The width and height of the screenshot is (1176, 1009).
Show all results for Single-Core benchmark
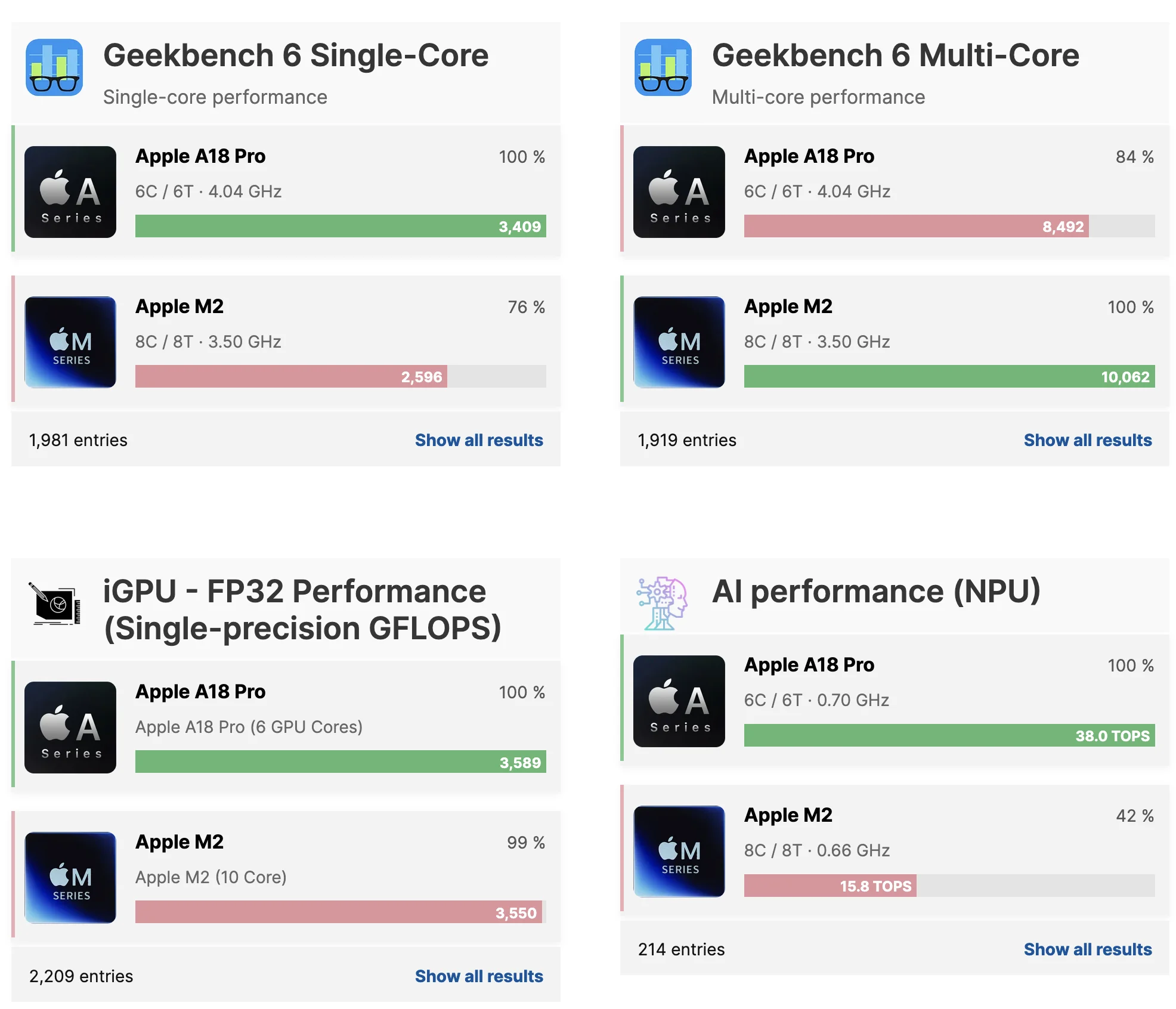click(478, 440)
